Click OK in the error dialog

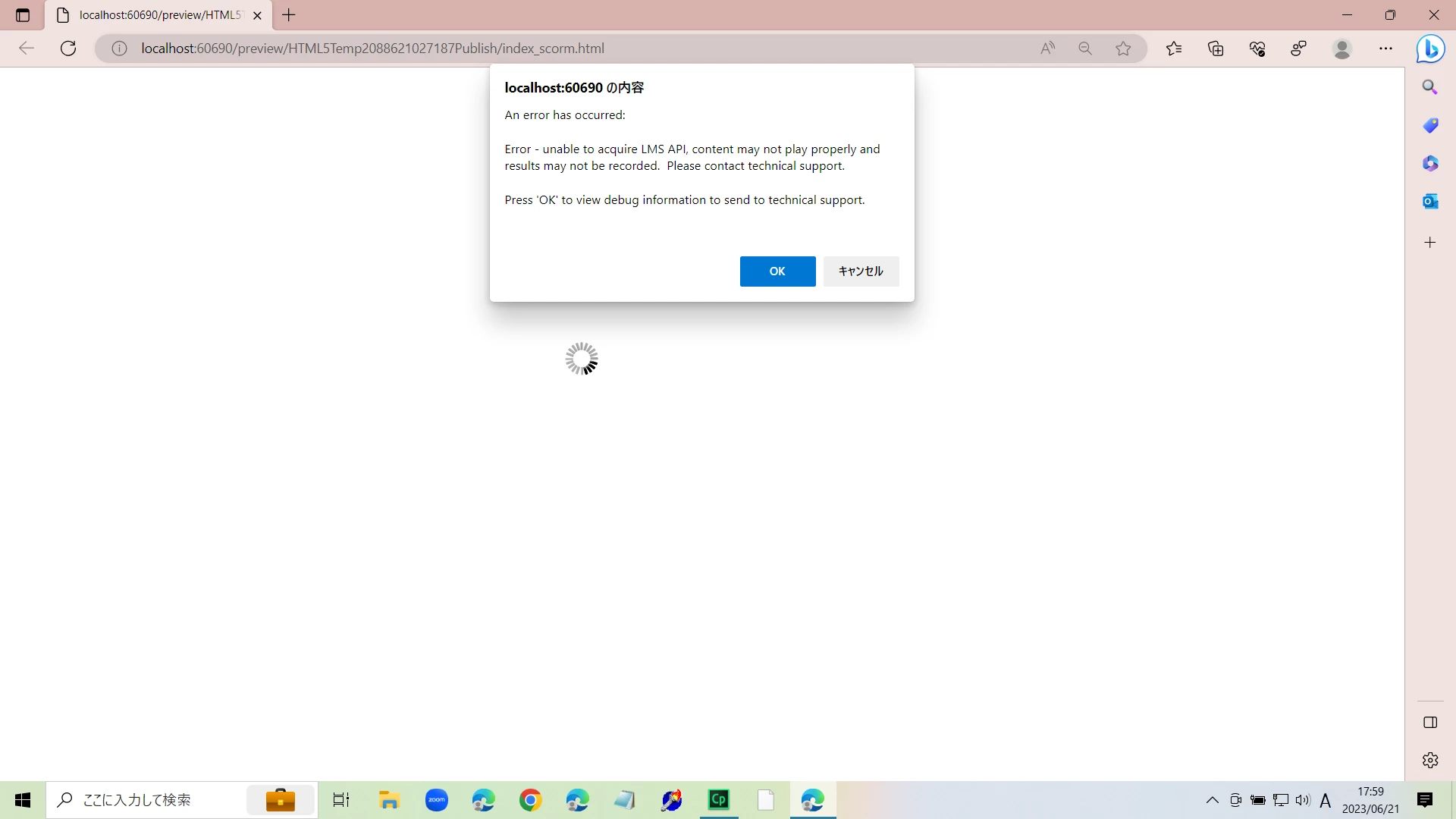(777, 271)
